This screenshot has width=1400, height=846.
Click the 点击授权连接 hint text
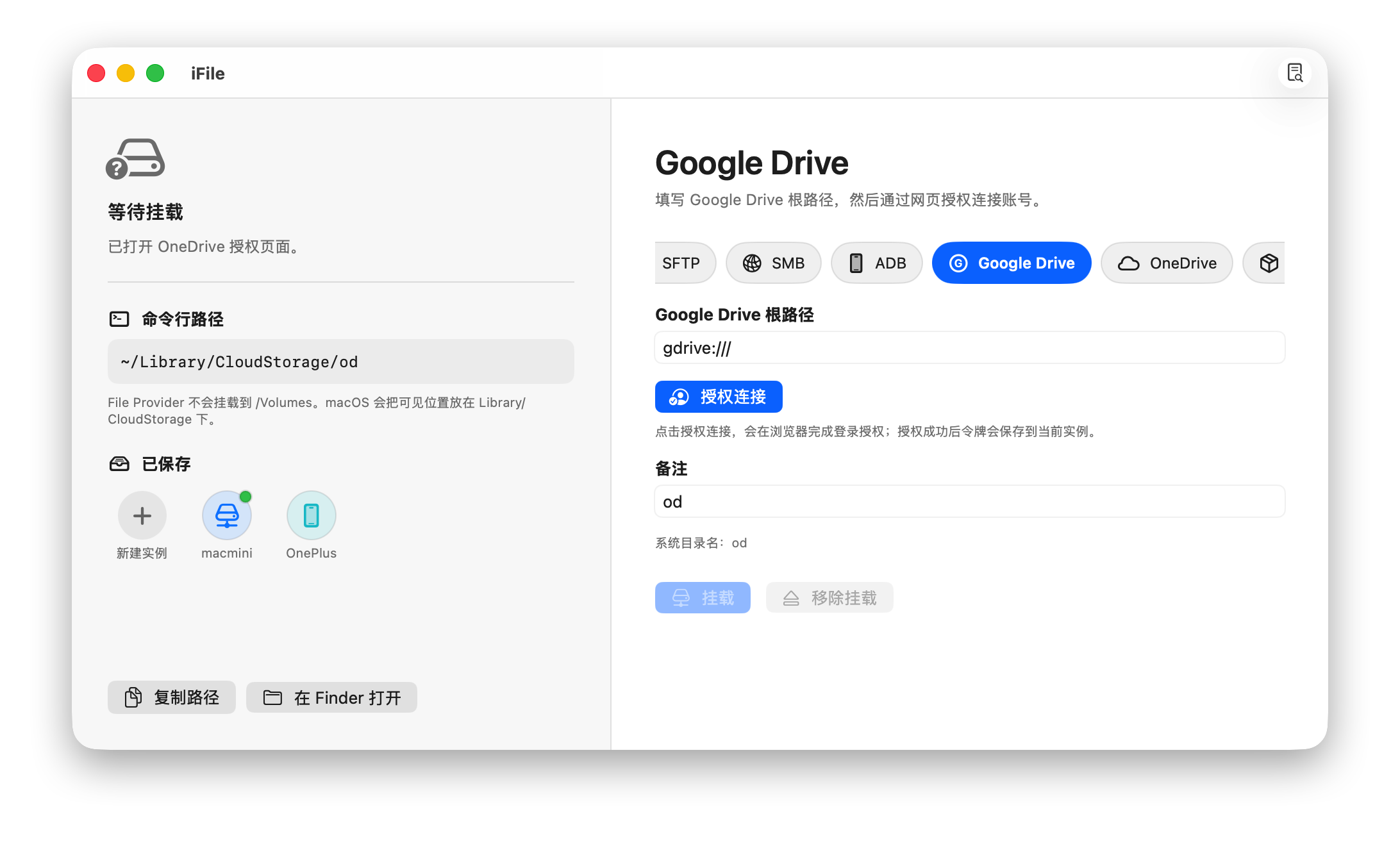[x=877, y=431]
